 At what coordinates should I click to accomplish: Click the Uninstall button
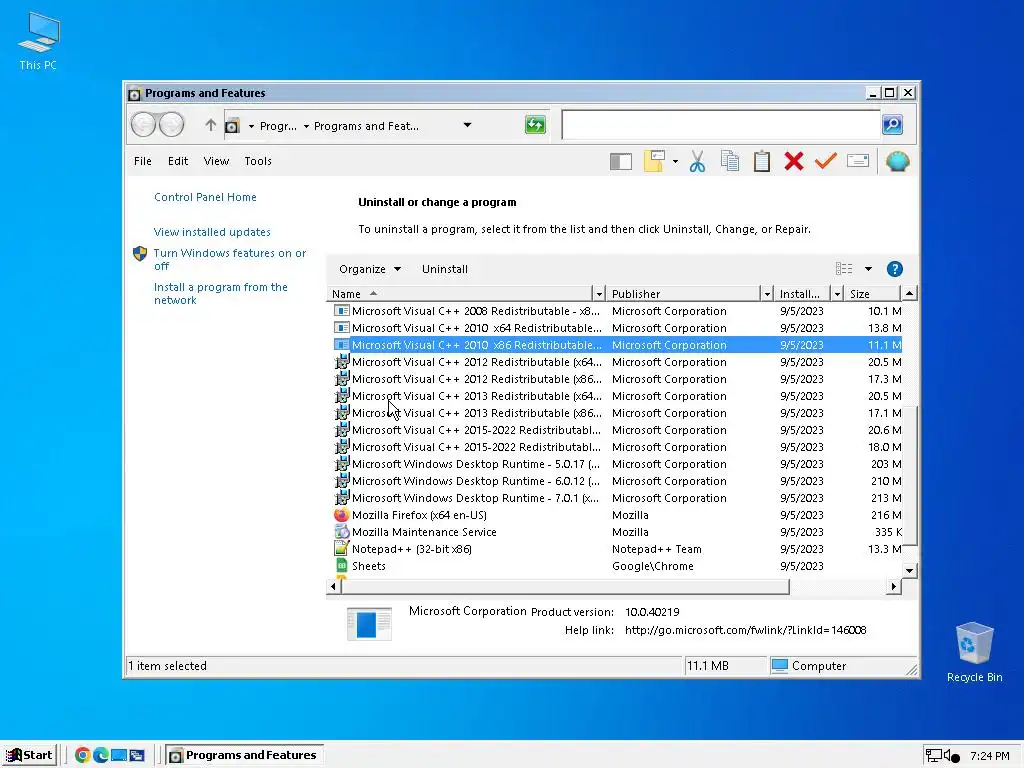pos(445,269)
